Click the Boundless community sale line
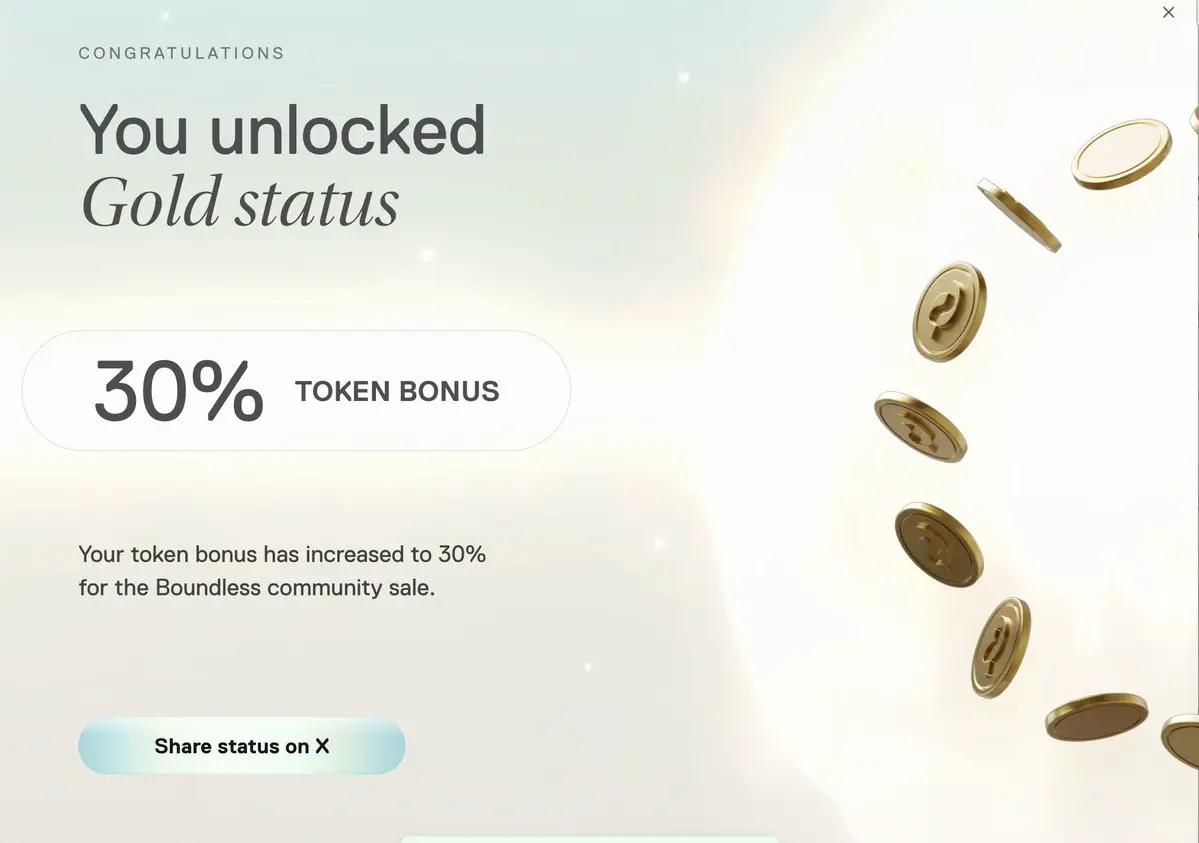This screenshot has width=1199, height=843. (x=257, y=587)
